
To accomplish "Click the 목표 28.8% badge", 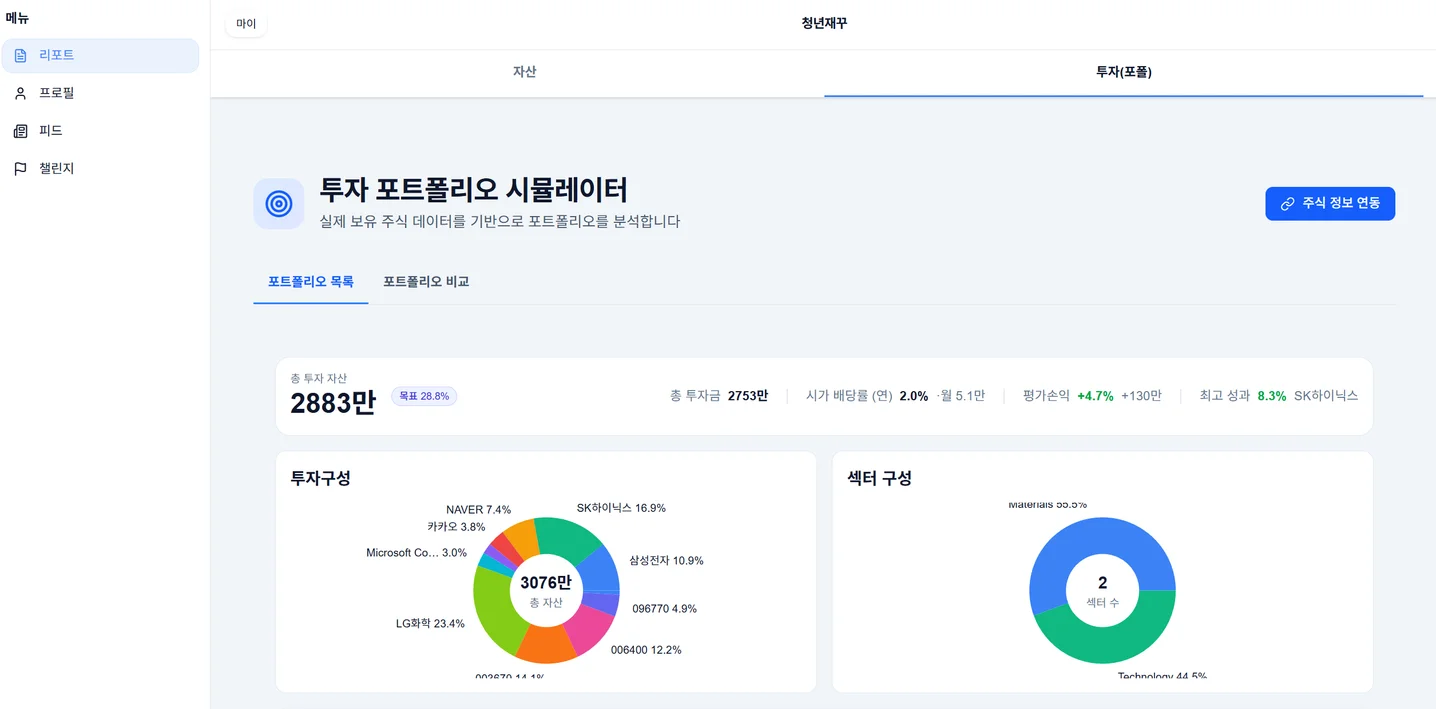I will click(x=424, y=395).
